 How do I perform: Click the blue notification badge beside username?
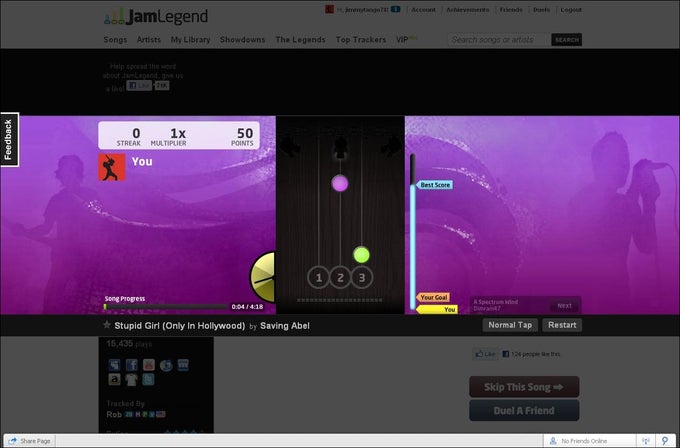click(x=396, y=9)
